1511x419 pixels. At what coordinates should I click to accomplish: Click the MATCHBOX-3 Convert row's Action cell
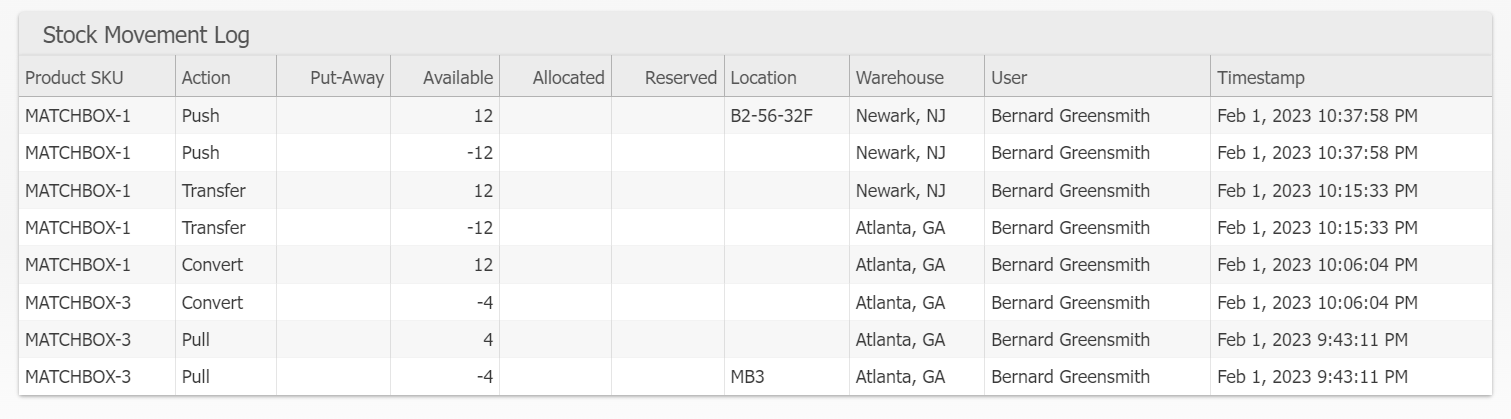[212, 302]
